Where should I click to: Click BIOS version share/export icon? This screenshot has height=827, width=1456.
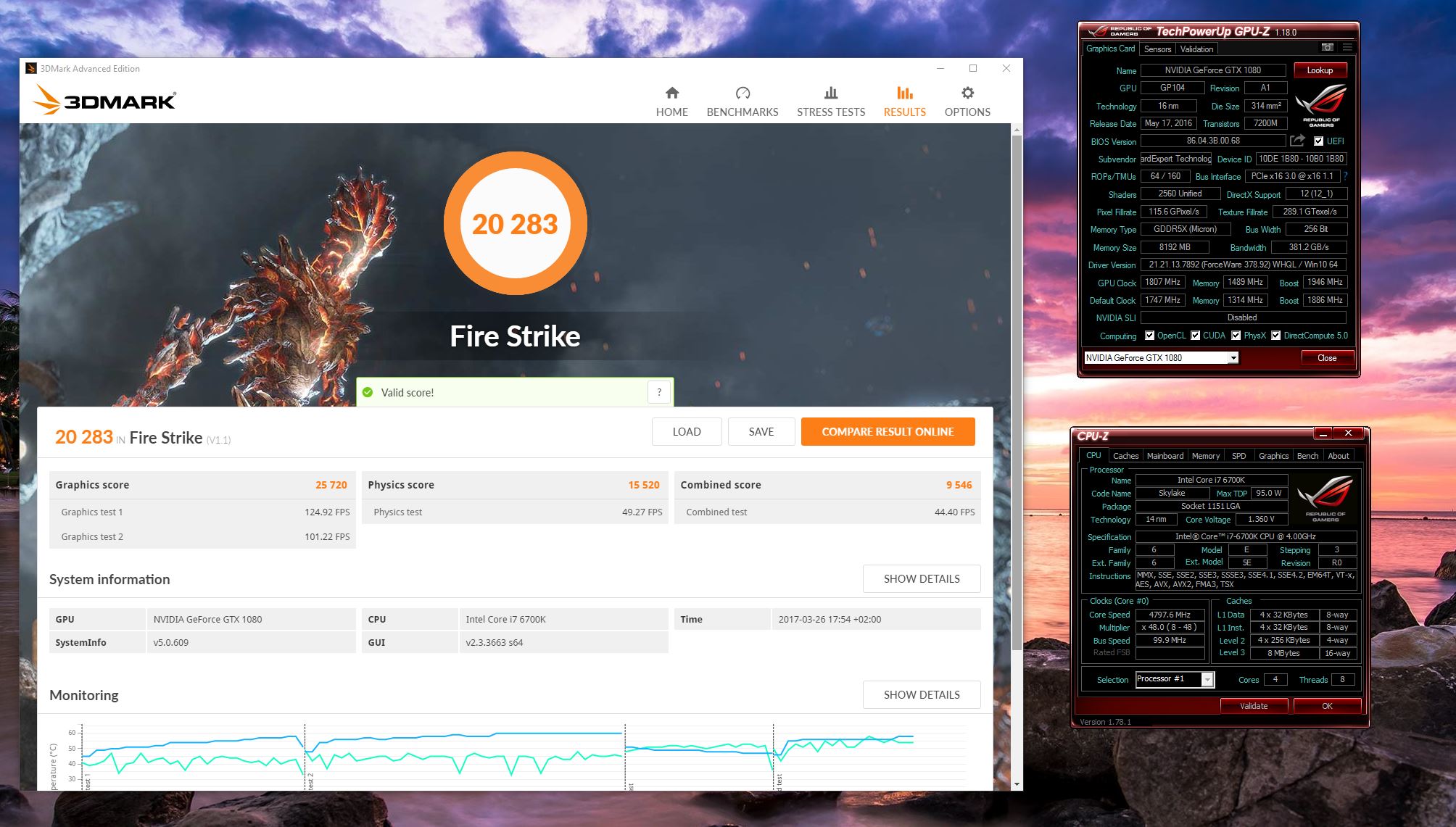pyautogui.click(x=1297, y=141)
